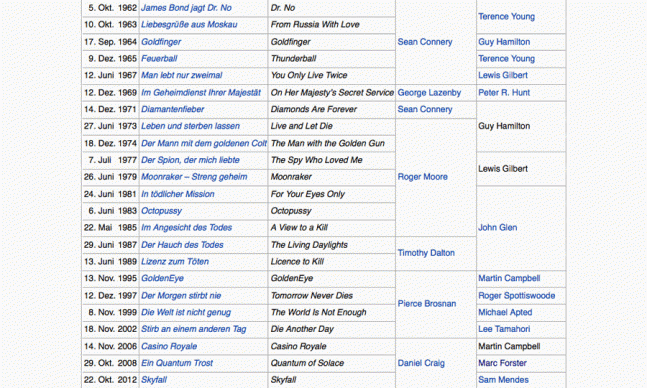Select original title Diamonds Are Forever
The image size is (647, 388).
(x=314, y=109)
